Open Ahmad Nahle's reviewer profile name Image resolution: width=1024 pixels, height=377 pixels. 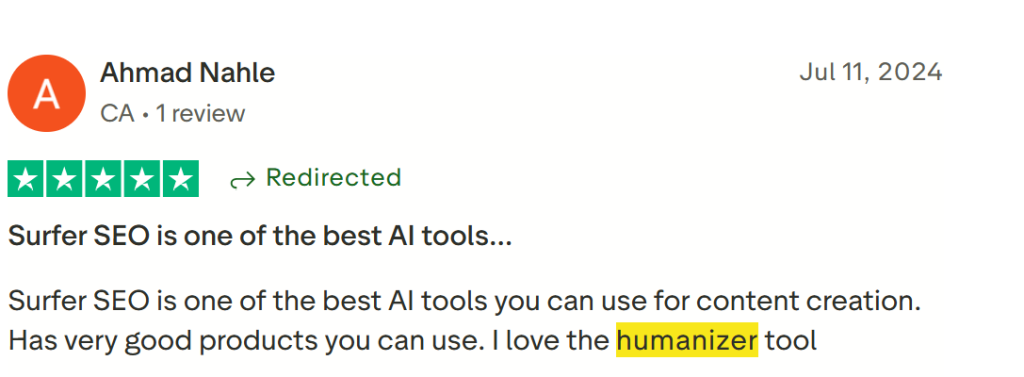(x=187, y=73)
